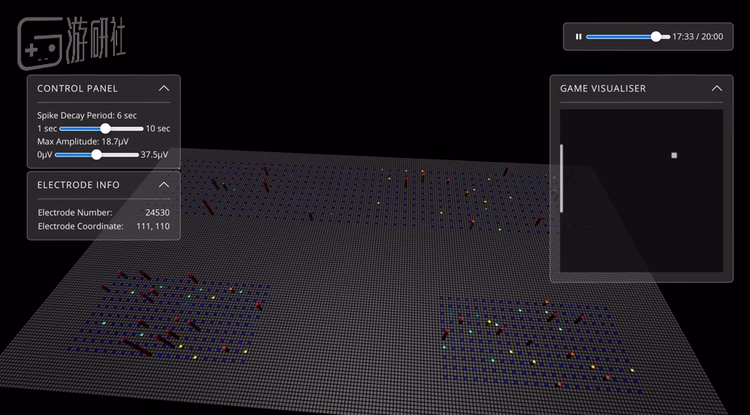Click the Max Amplitude slider handle
This screenshot has height=415, width=750.
[96, 155]
